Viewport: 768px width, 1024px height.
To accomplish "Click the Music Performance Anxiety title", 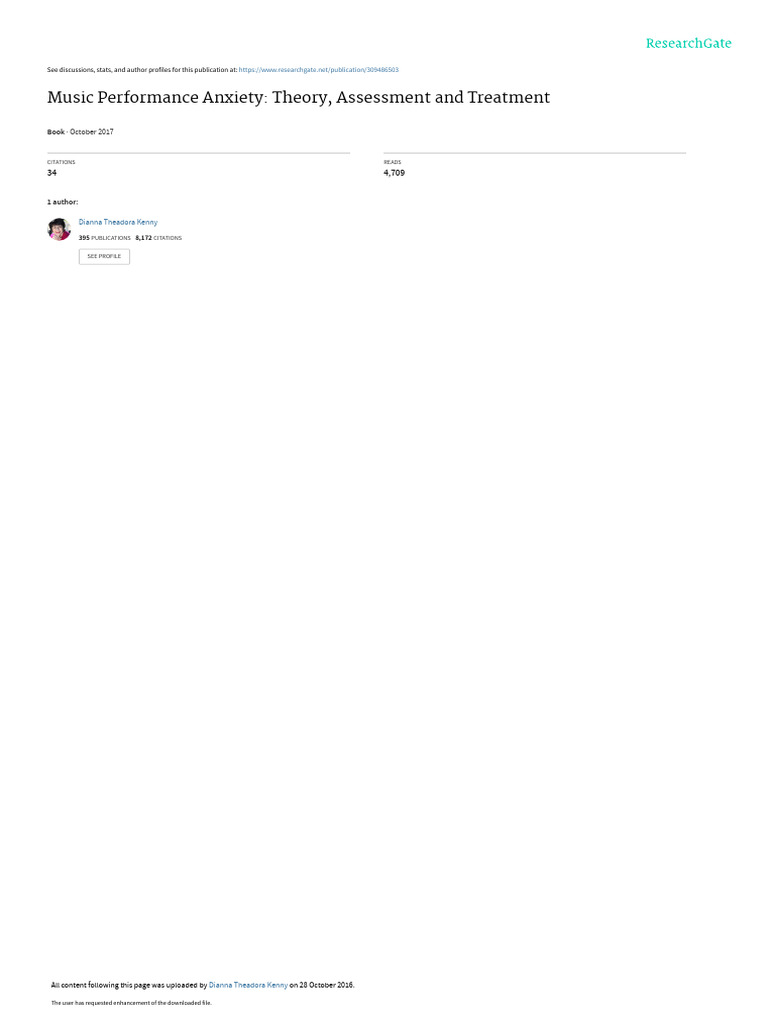I will pyautogui.click(x=298, y=97).
